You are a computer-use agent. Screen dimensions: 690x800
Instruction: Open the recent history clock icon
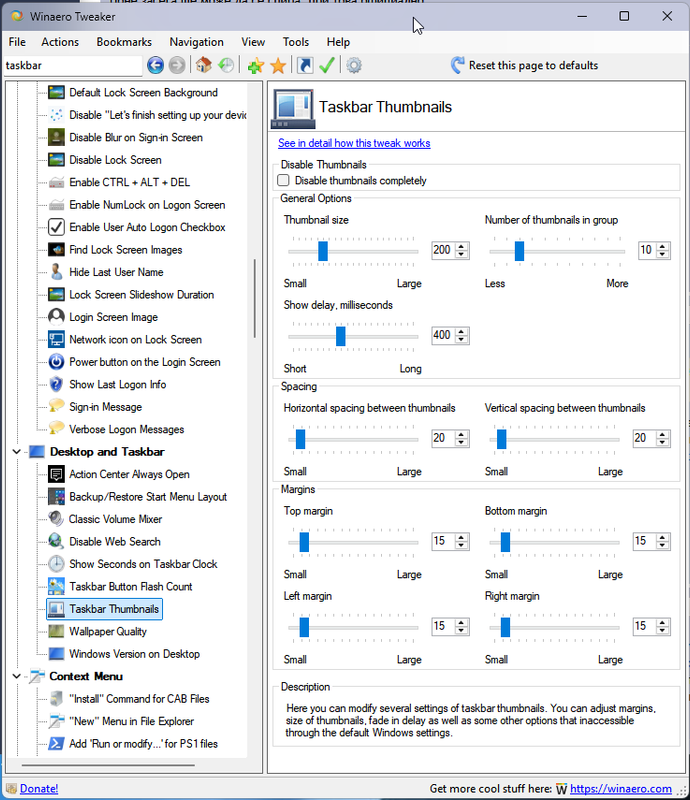[x=226, y=65]
